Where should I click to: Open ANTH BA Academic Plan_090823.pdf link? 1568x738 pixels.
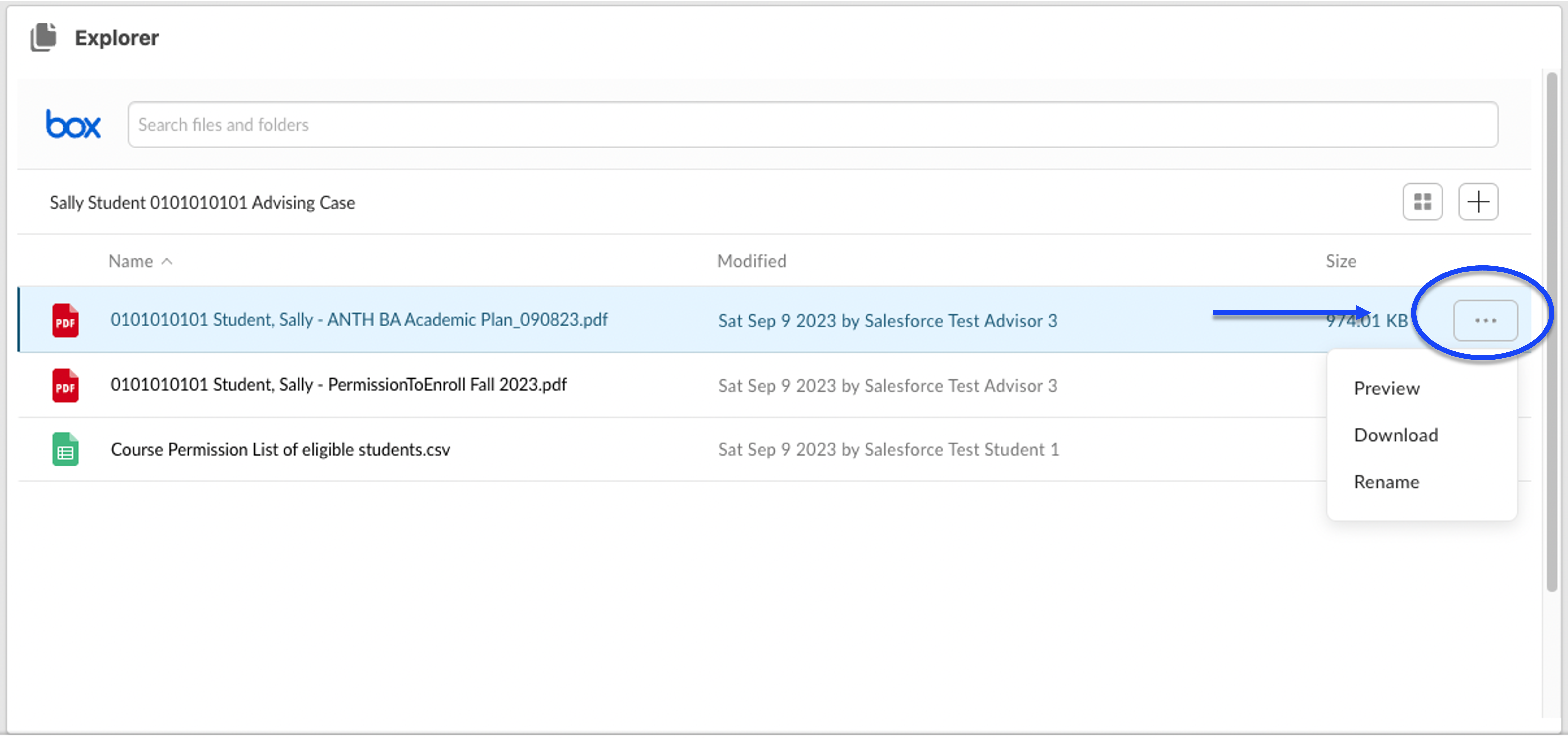[x=359, y=319]
